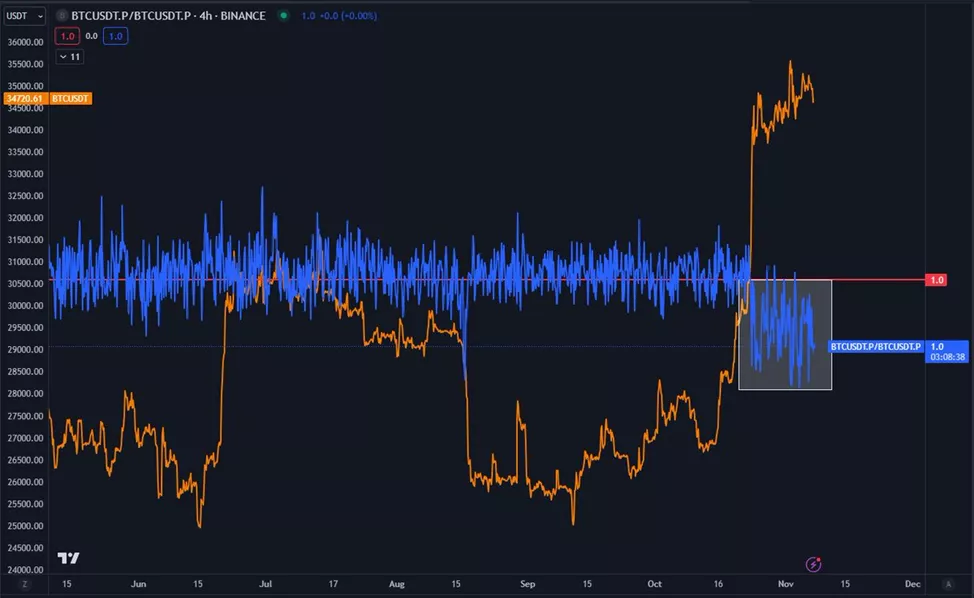This screenshot has width=974, height=598.
Task: Click the green market status dot
Action: coord(283,16)
